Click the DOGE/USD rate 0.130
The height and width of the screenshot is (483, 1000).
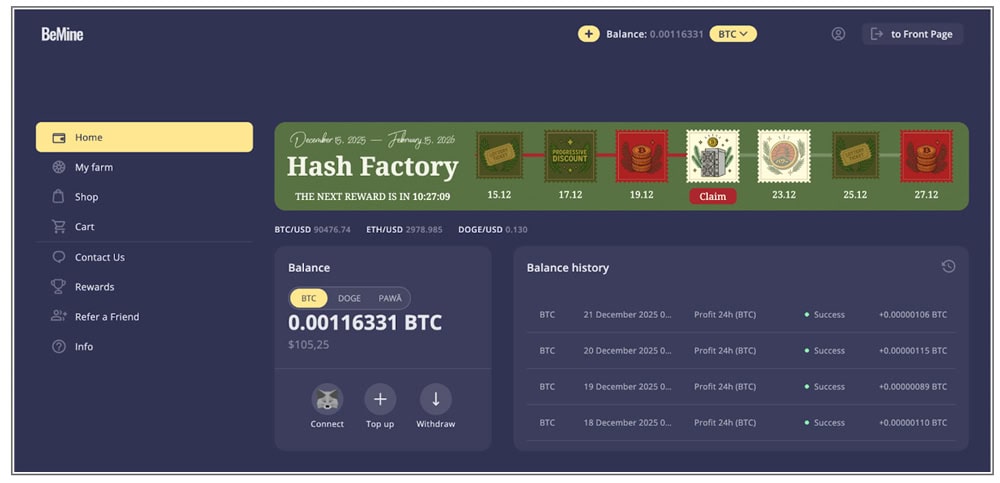coord(516,230)
